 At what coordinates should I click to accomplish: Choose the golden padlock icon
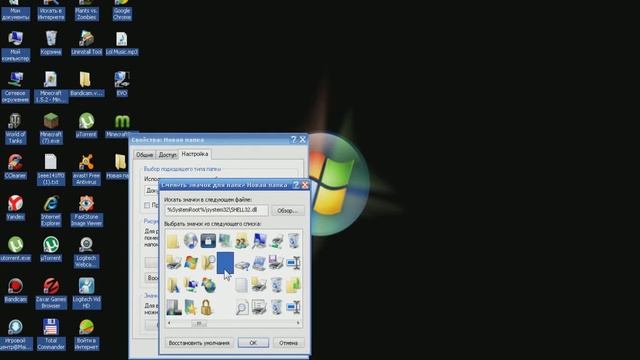(207, 307)
